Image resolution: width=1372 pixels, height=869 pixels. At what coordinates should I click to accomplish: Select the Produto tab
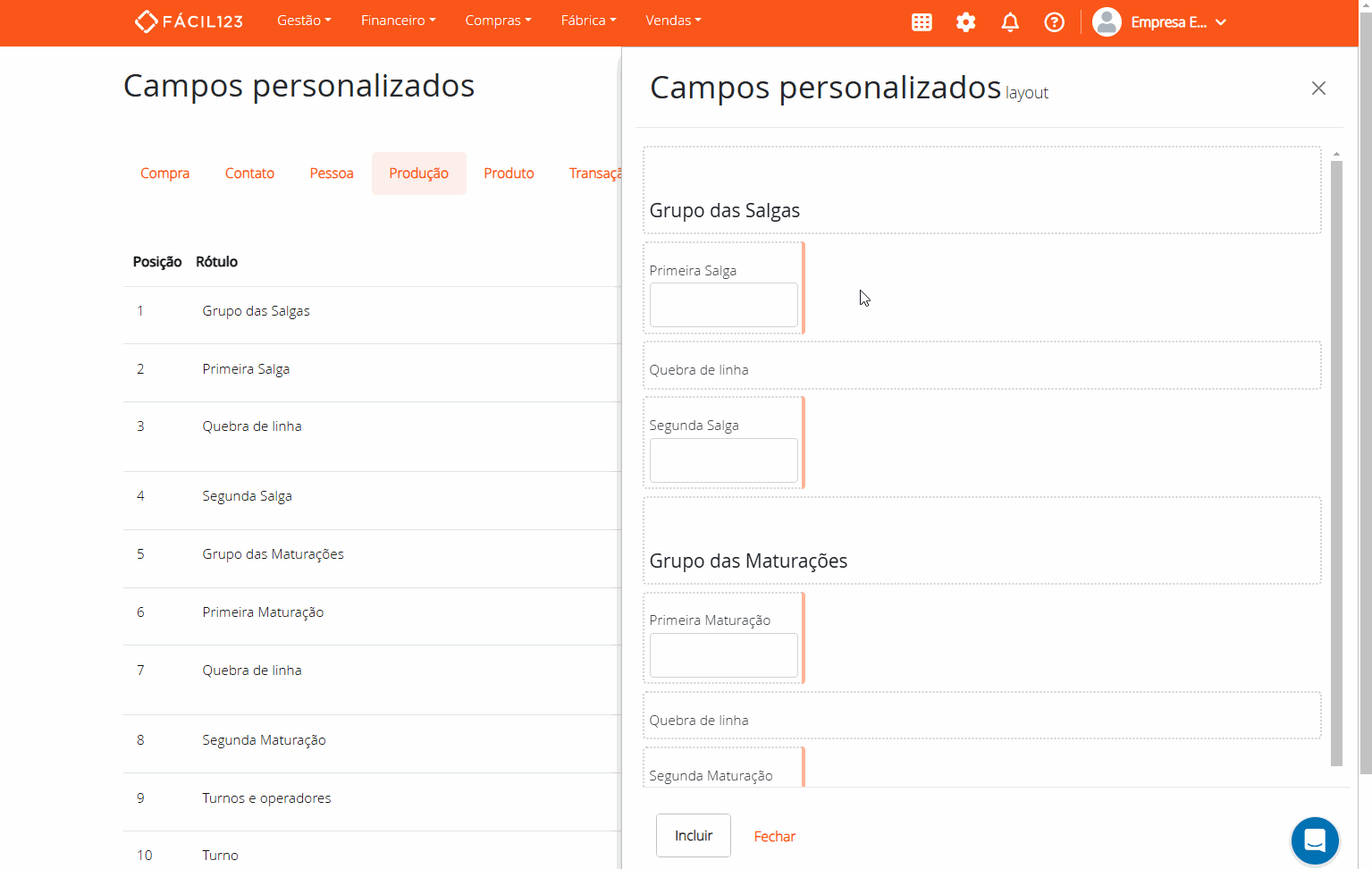tap(509, 173)
